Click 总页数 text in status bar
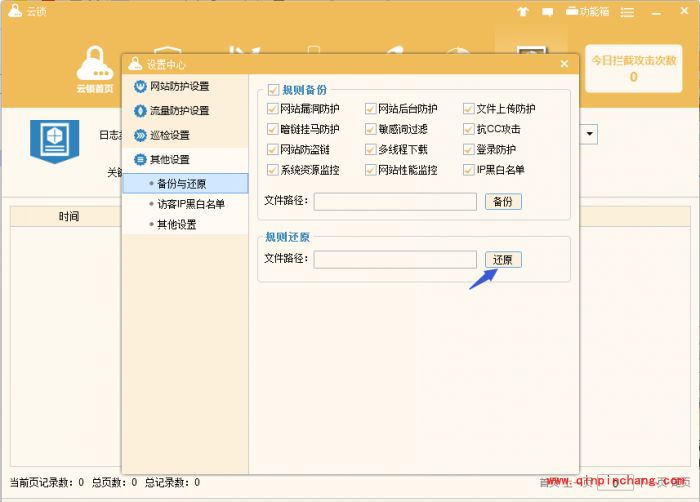The image size is (700, 502). (x=114, y=483)
